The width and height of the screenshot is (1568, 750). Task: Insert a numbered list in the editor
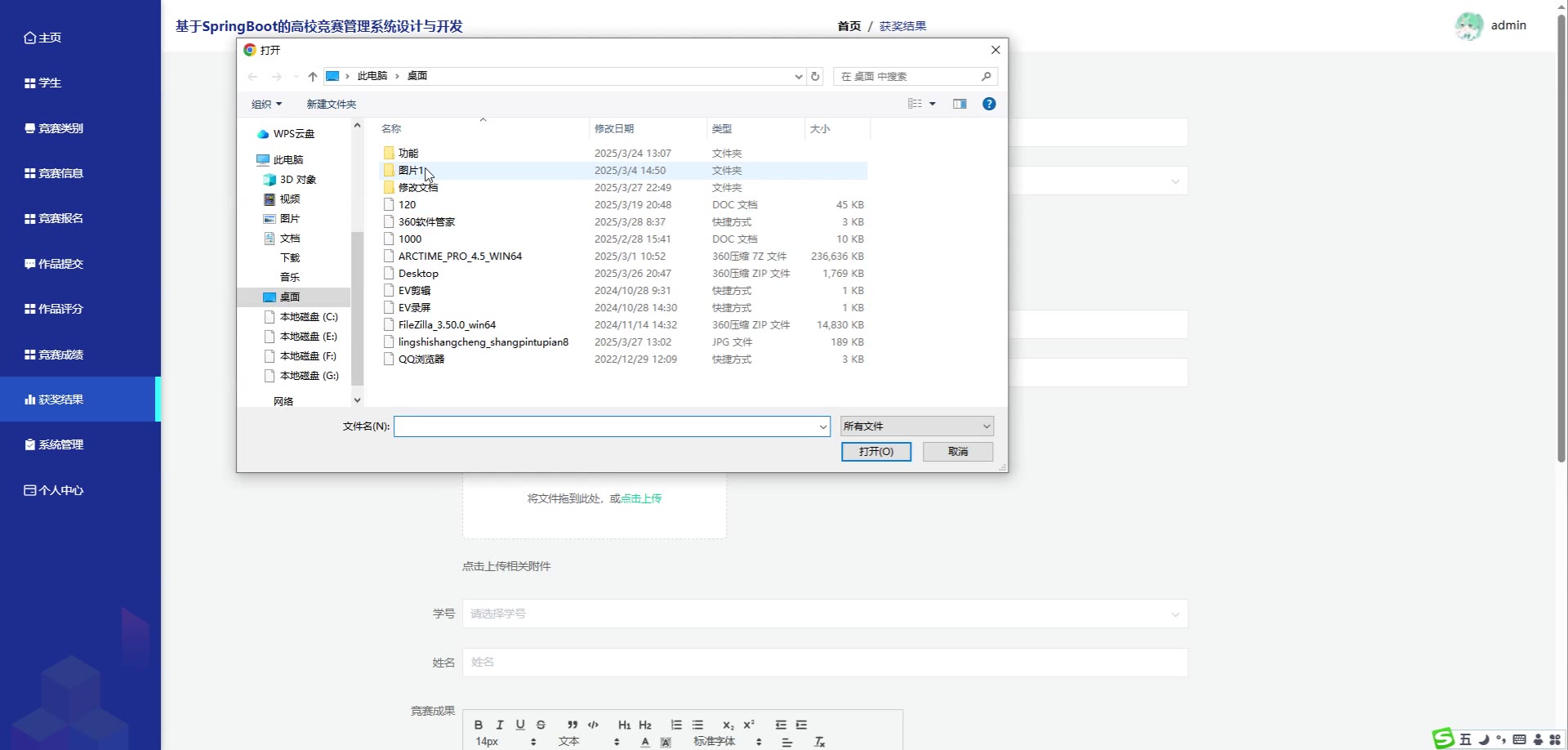click(x=676, y=725)
